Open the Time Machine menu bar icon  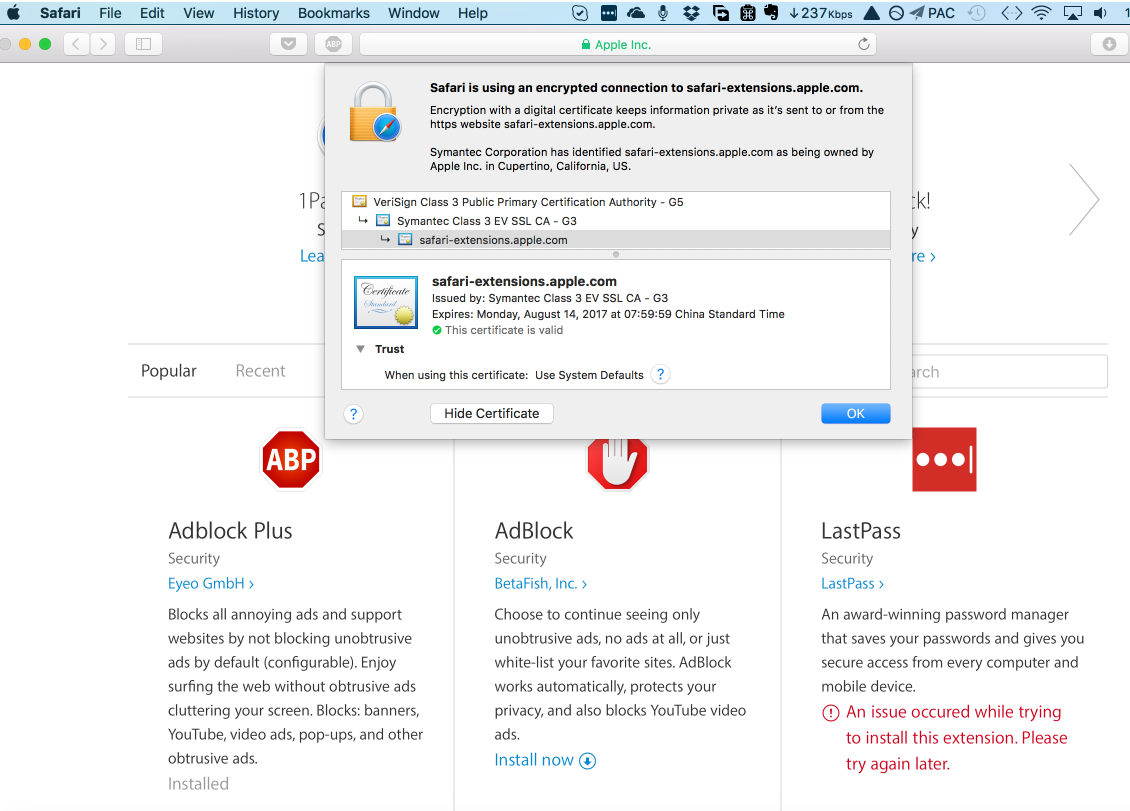[977, 13]
